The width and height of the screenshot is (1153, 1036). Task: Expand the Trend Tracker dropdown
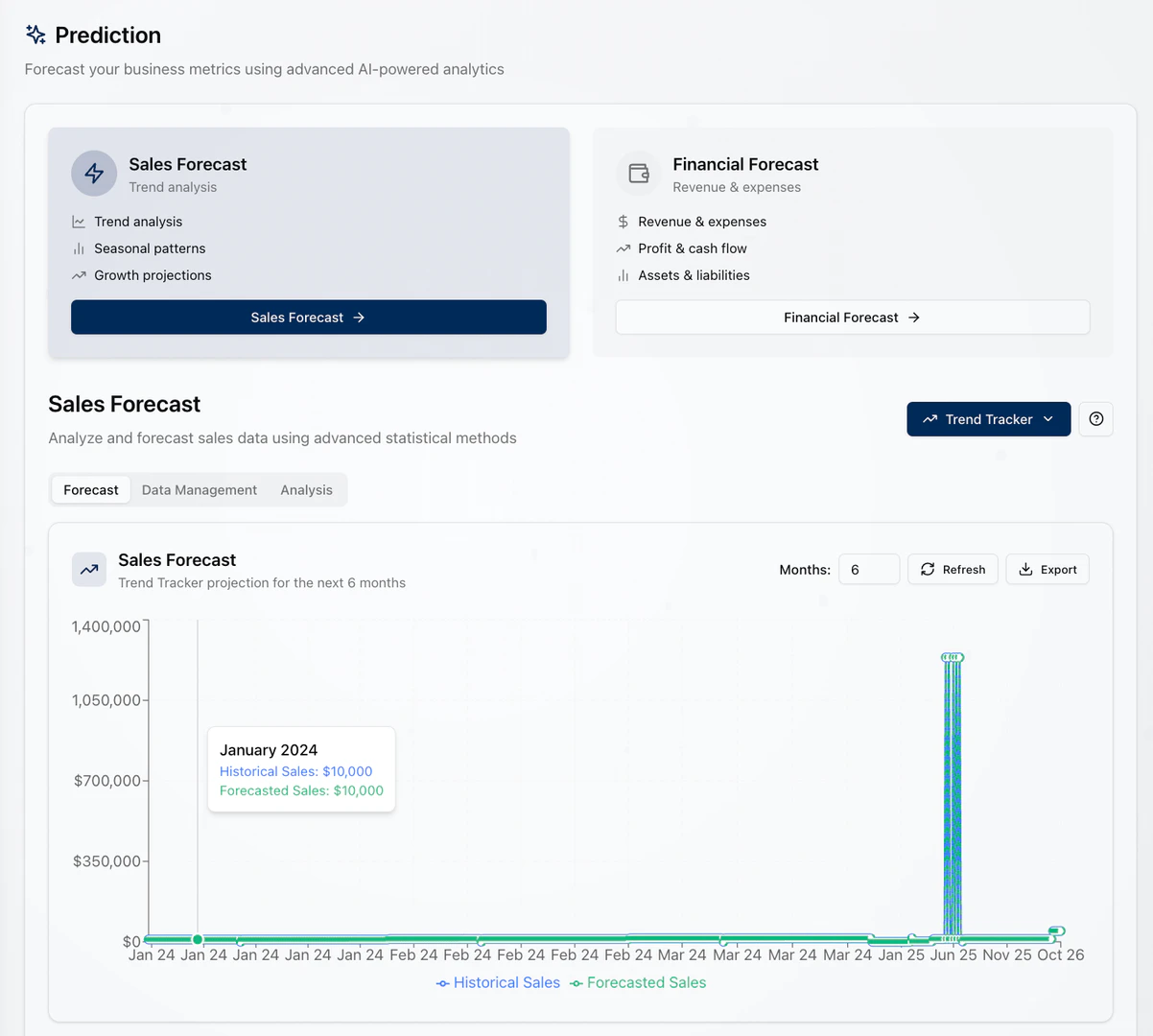tap(988, 419)
